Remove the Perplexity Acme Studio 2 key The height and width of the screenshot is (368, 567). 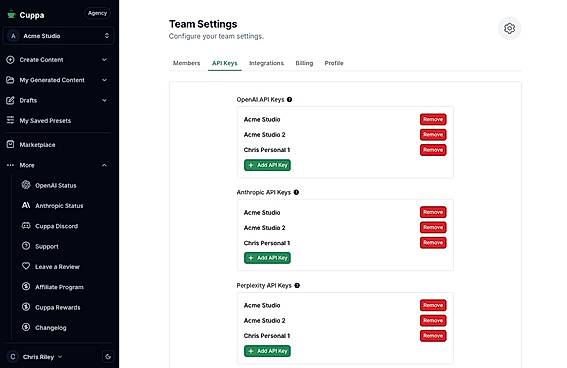tap(433, 320)
